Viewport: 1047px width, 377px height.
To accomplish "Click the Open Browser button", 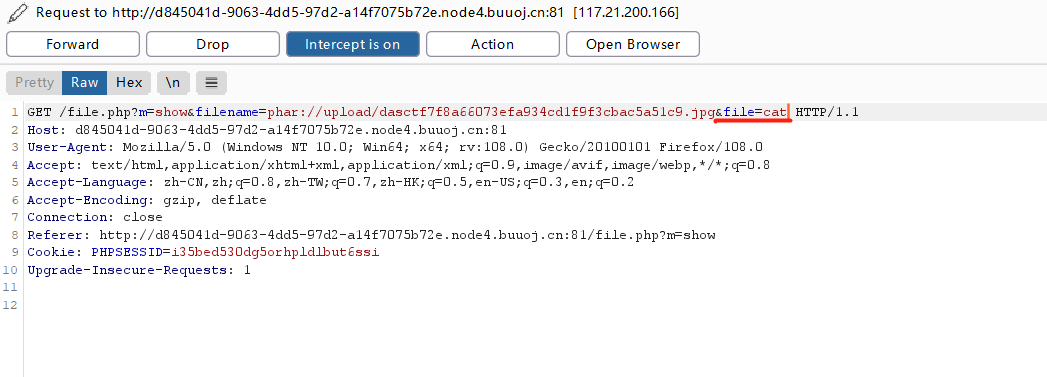I will pos(633,44).
